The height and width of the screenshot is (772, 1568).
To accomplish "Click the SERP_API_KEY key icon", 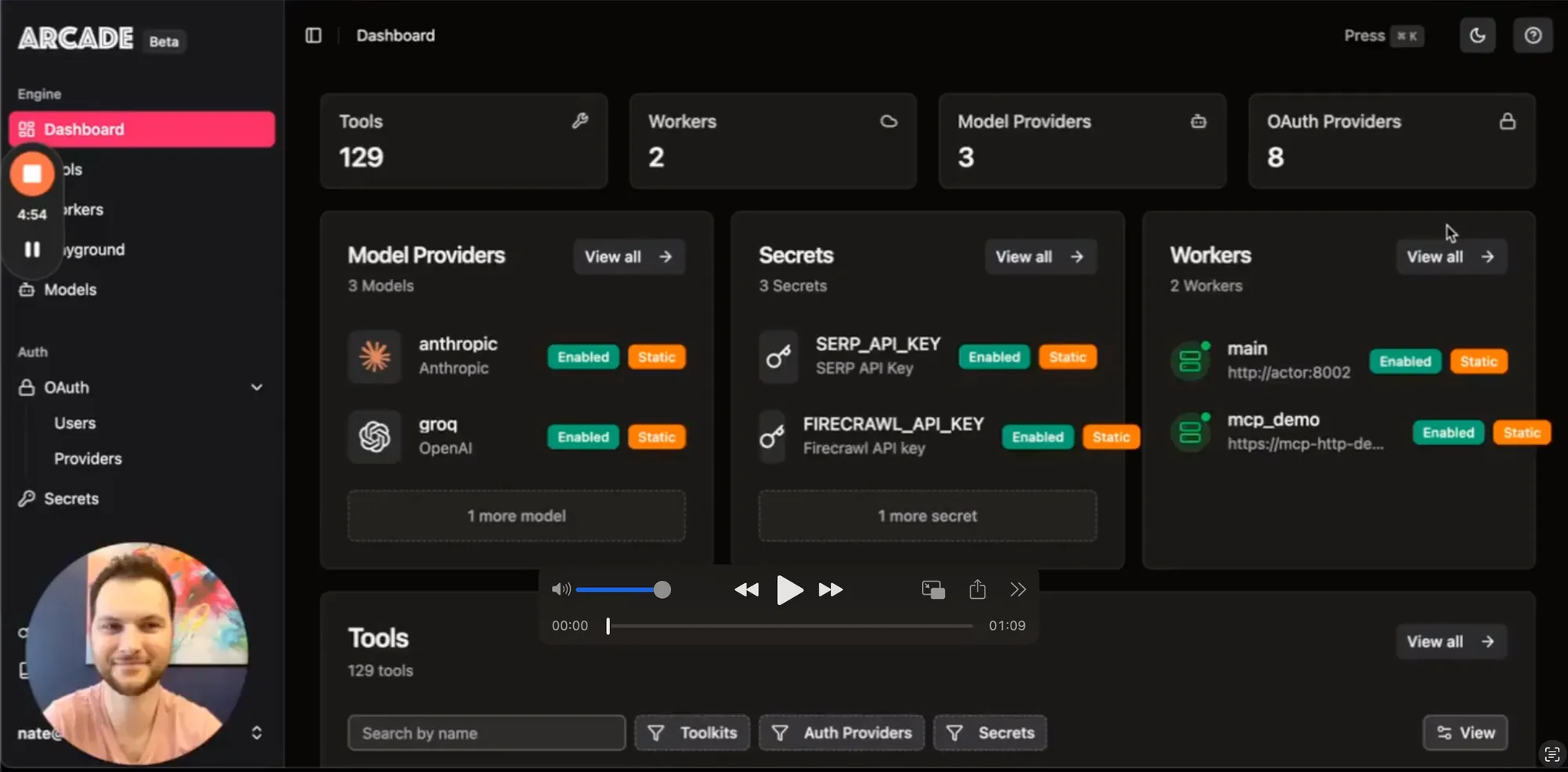I will pyautogui.click(x=779, y=357).
